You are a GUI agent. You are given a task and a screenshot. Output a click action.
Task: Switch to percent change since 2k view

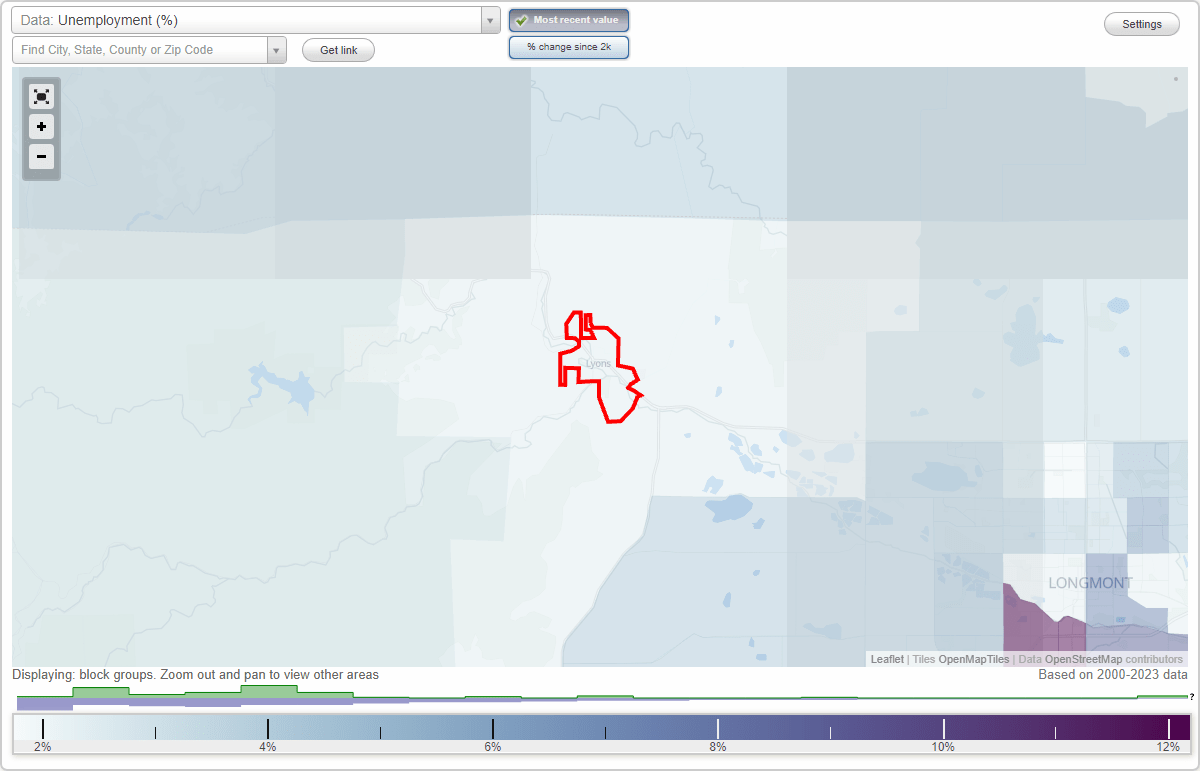click(569, 47)
